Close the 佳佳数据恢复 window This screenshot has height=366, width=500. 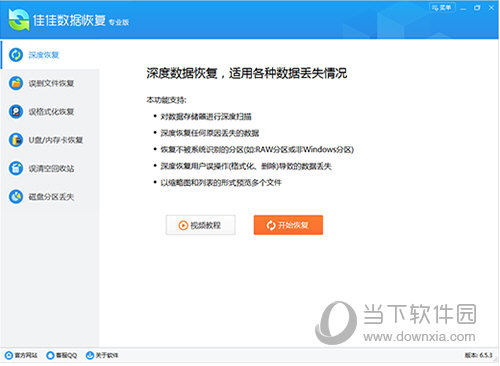pos(491,8)
